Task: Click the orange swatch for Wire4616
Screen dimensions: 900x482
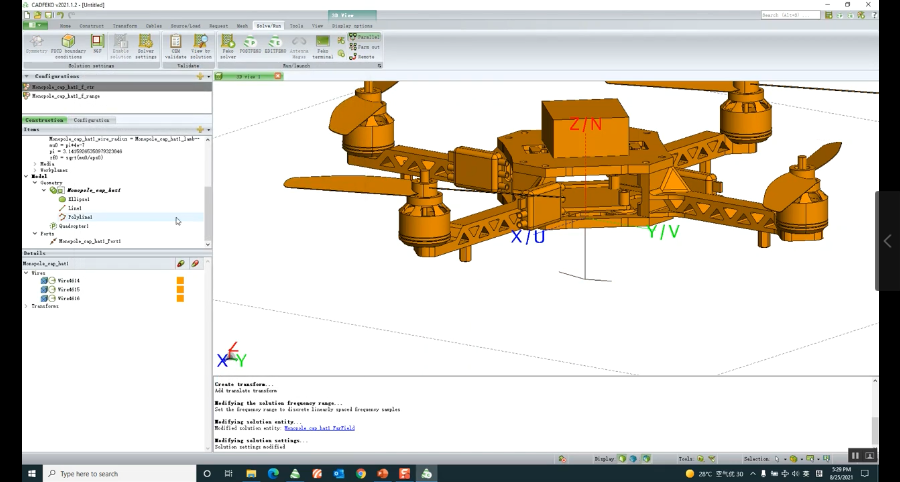Action: click(x=180, y=298)
